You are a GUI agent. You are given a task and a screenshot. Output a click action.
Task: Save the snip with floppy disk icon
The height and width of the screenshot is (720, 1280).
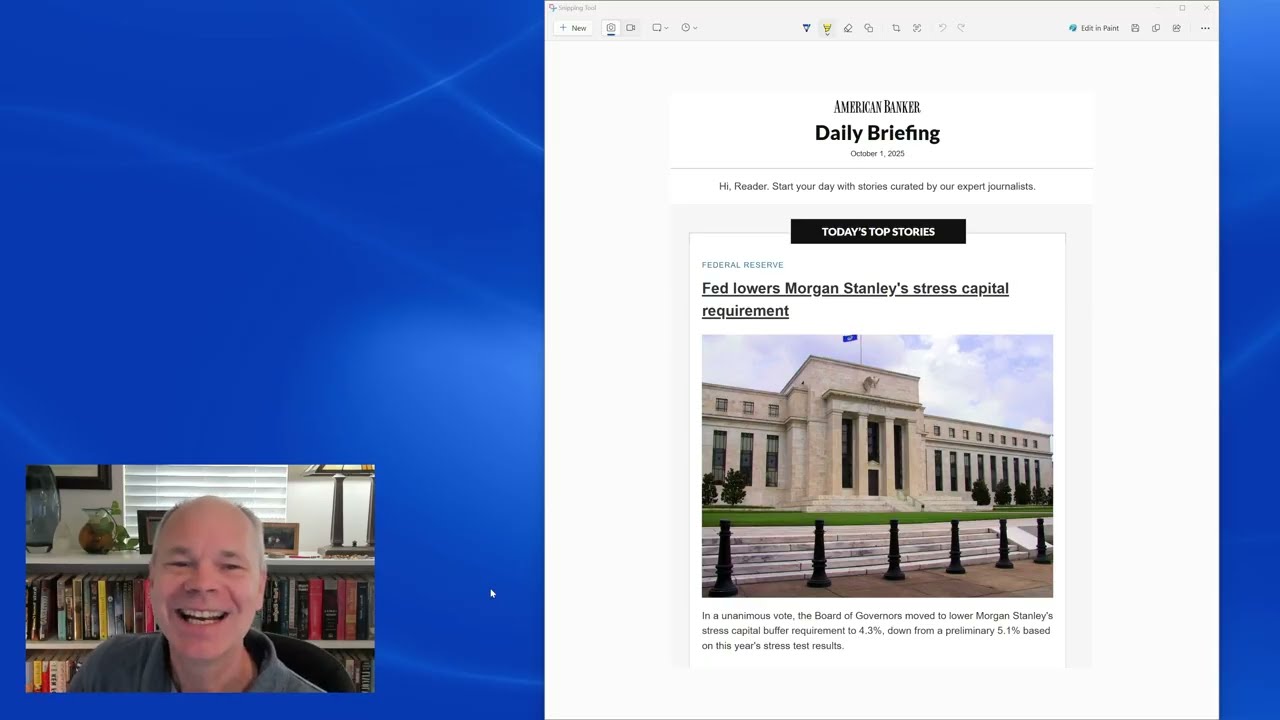click(x=1135, y=28)
